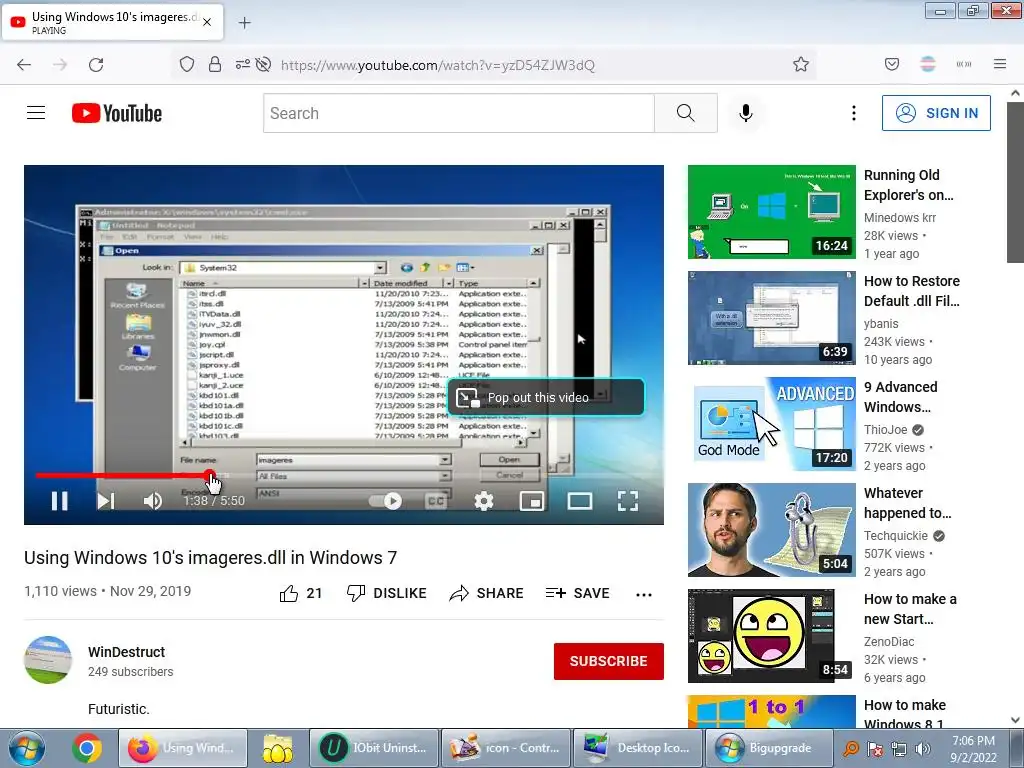Subscribe to WinDestruct channel
The width and height of the screenshot is (1024, 768).
click(x=609, y=661)
